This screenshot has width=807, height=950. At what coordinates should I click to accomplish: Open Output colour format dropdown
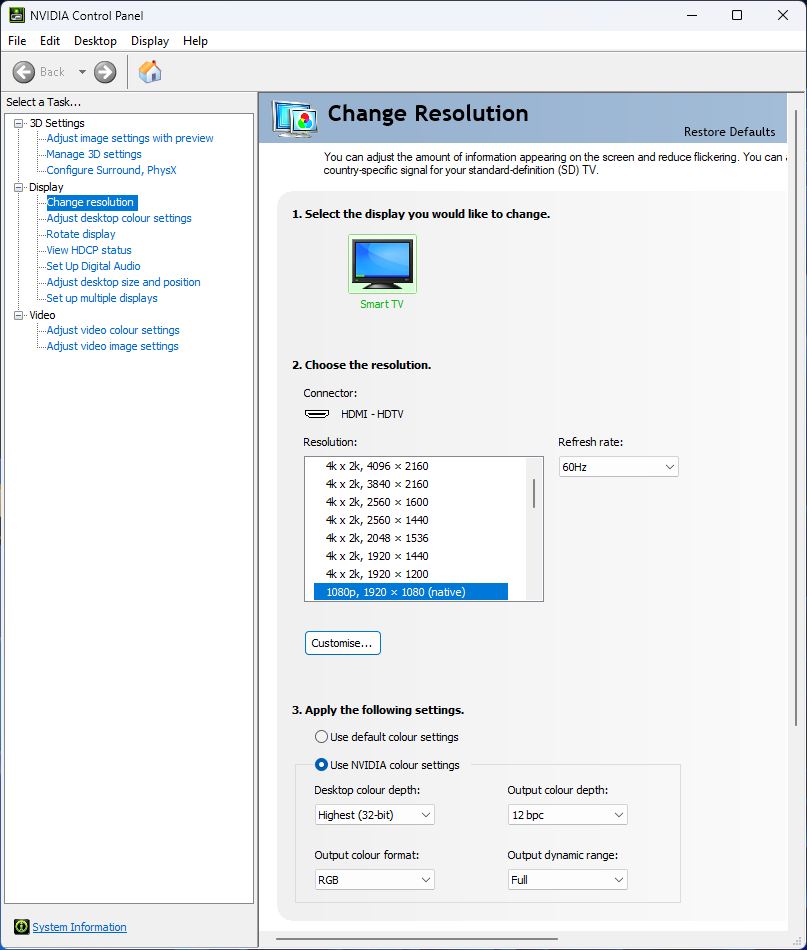(374, 880)
